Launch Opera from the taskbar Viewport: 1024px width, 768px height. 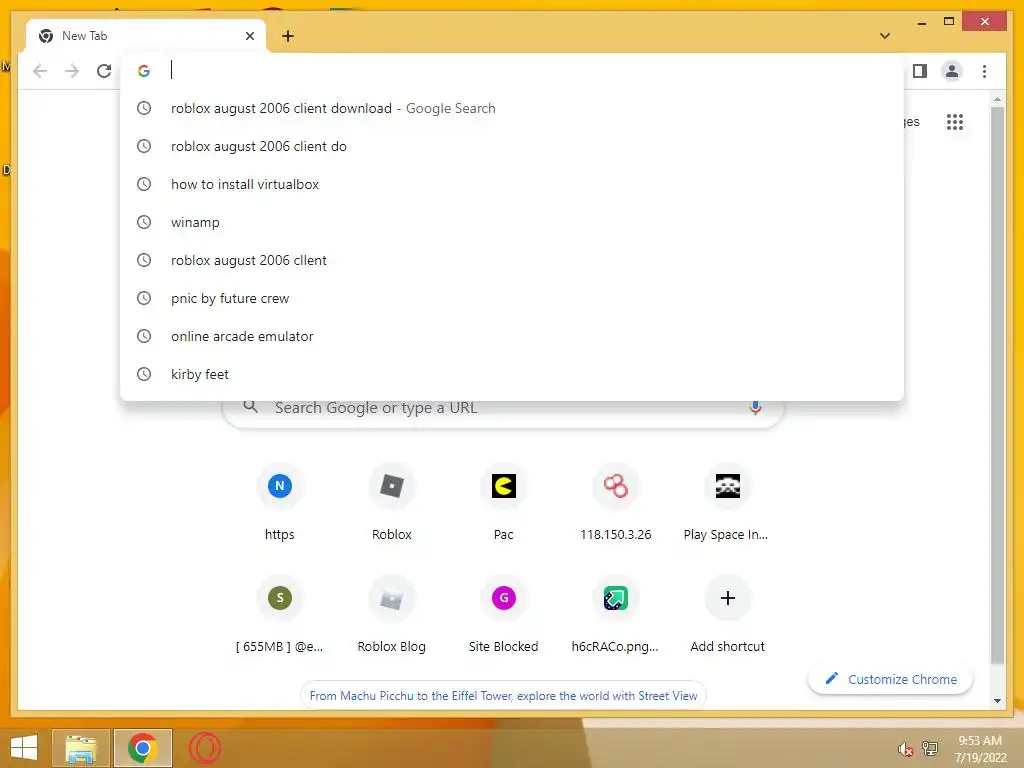coord(204,748)
